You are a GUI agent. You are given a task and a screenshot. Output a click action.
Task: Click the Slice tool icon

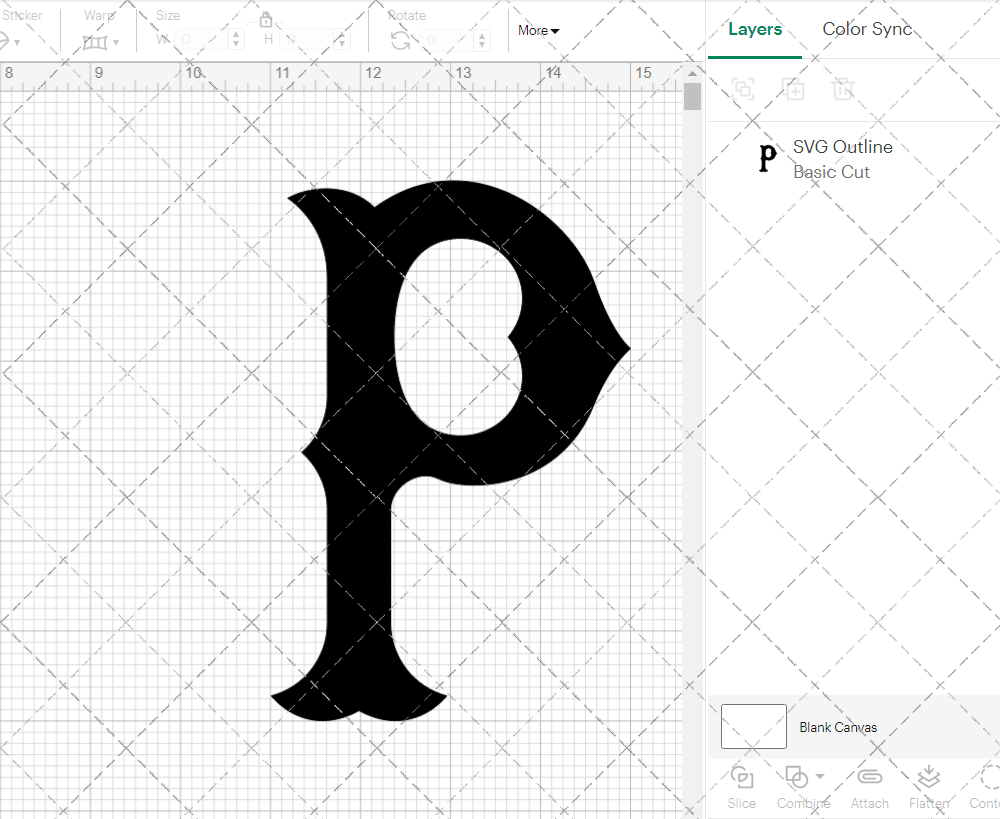[742, 778]
